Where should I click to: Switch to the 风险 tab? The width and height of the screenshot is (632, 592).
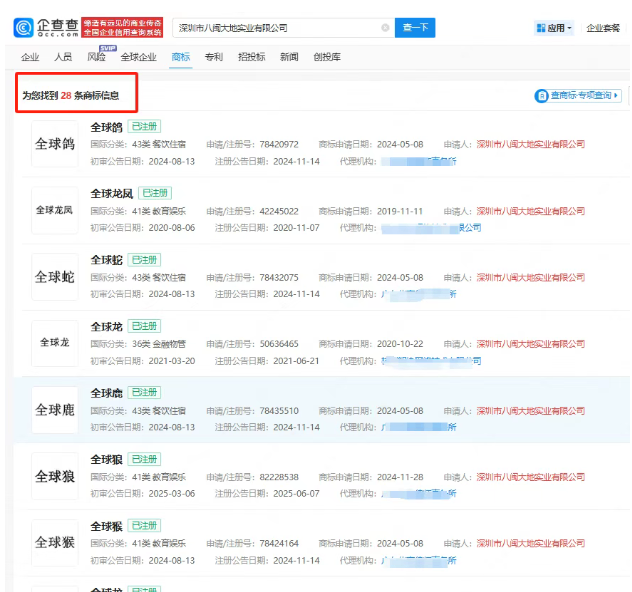pos(96,58)
